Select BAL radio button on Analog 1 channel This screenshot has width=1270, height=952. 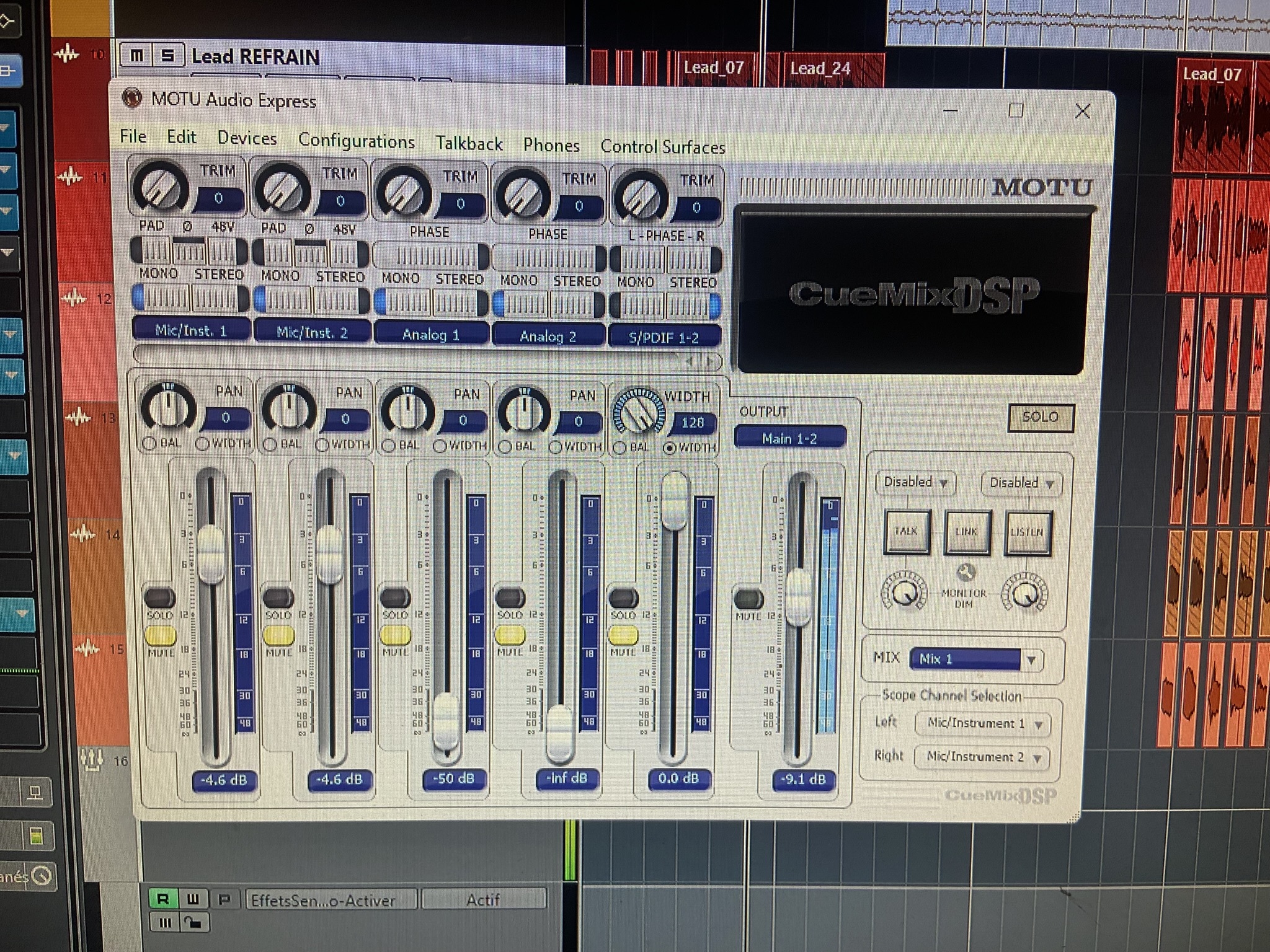[x=389, y=446]
